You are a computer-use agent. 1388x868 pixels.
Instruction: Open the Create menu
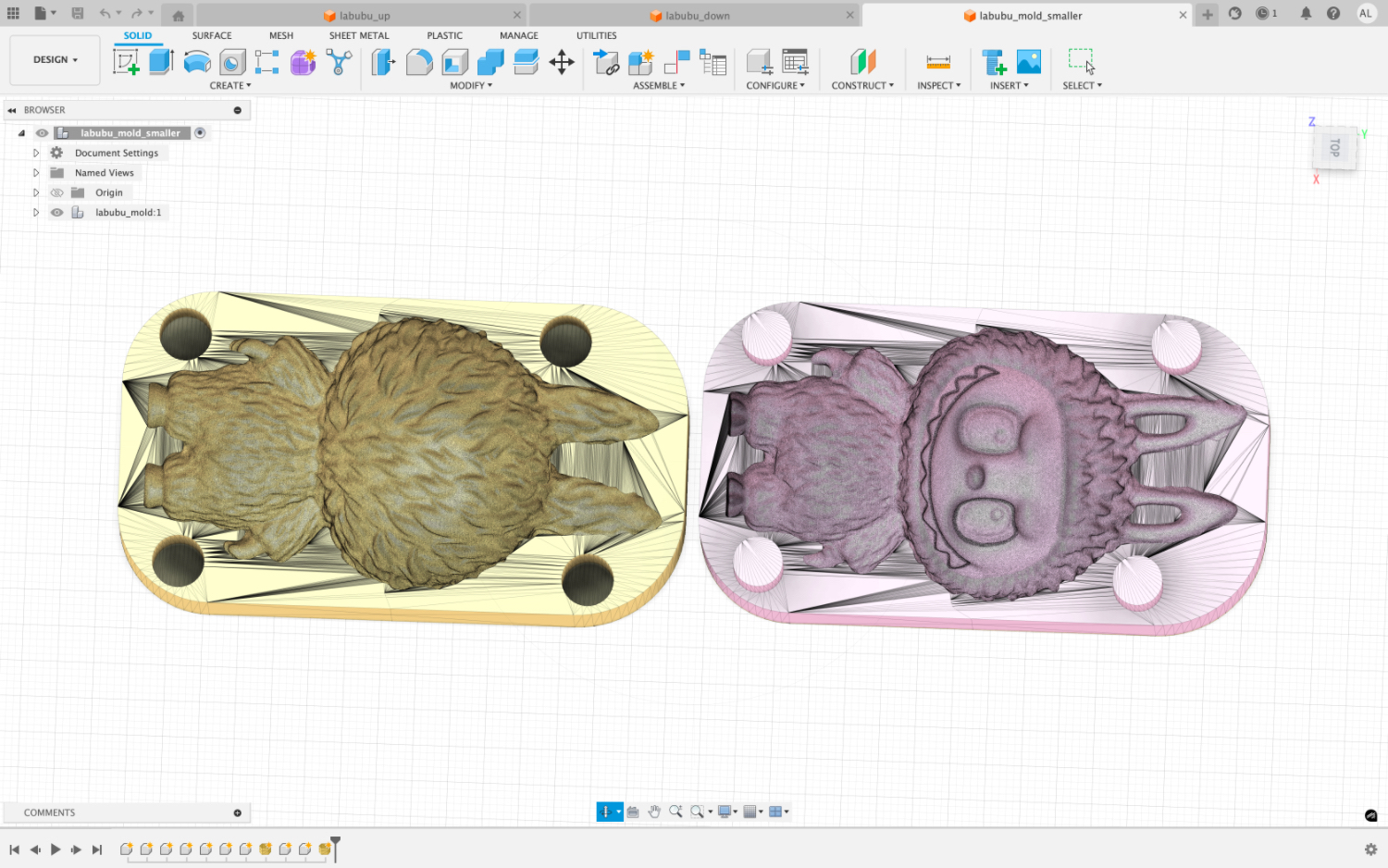pos(229,85)
